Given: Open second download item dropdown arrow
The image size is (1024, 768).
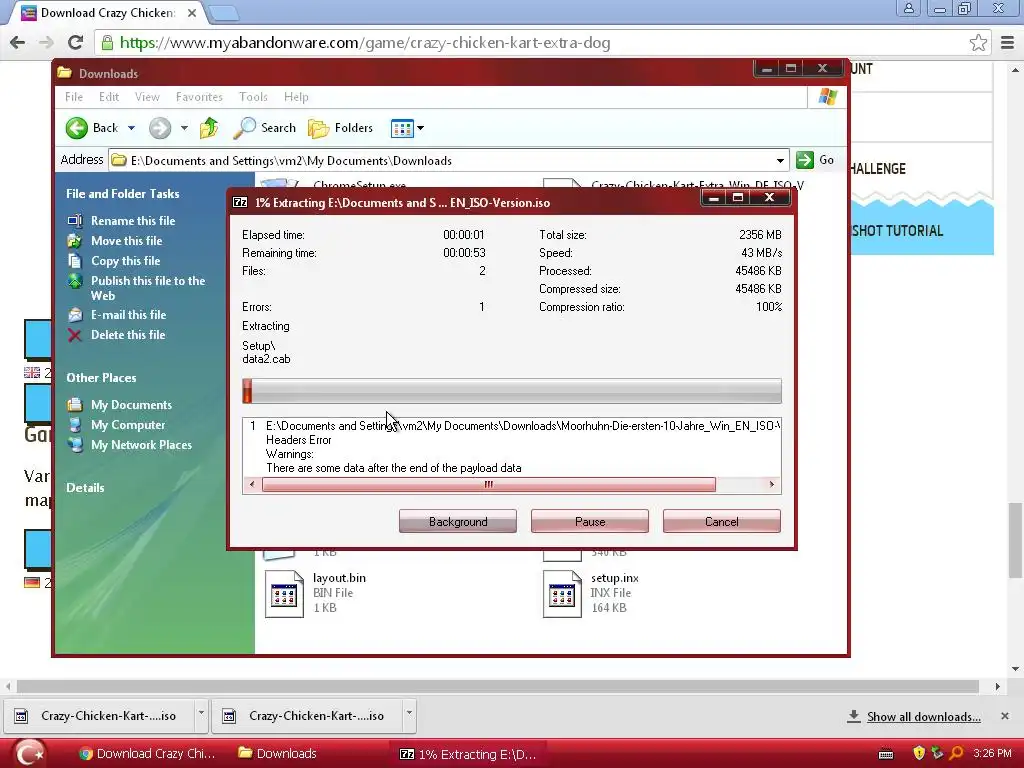Looking at the screenshot, I should coord(409,715).
